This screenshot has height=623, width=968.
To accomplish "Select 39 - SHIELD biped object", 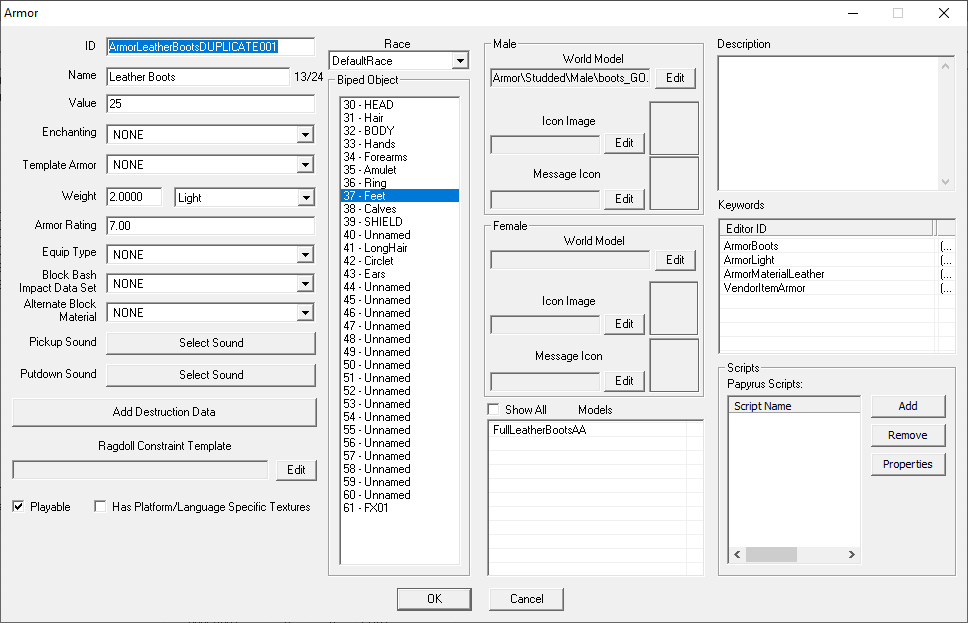I will click(399, 222).
